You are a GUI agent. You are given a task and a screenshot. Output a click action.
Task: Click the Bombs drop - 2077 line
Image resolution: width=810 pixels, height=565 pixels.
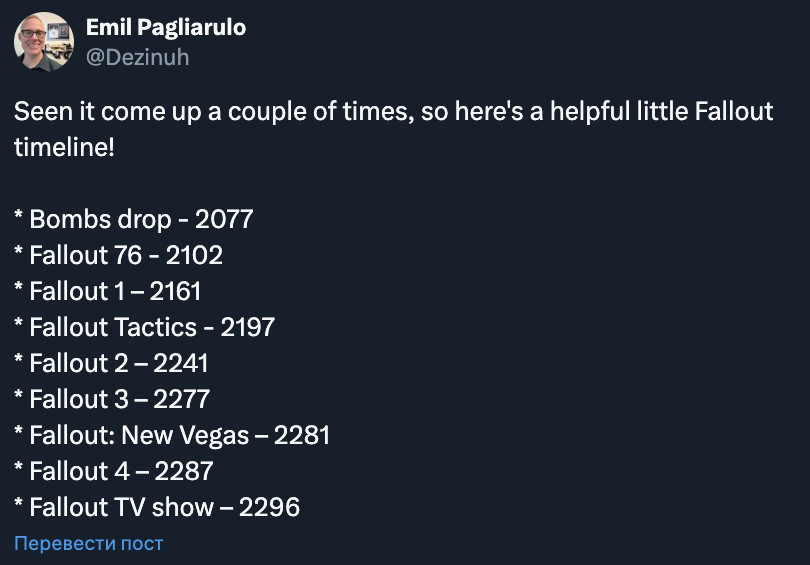point(134,219)
